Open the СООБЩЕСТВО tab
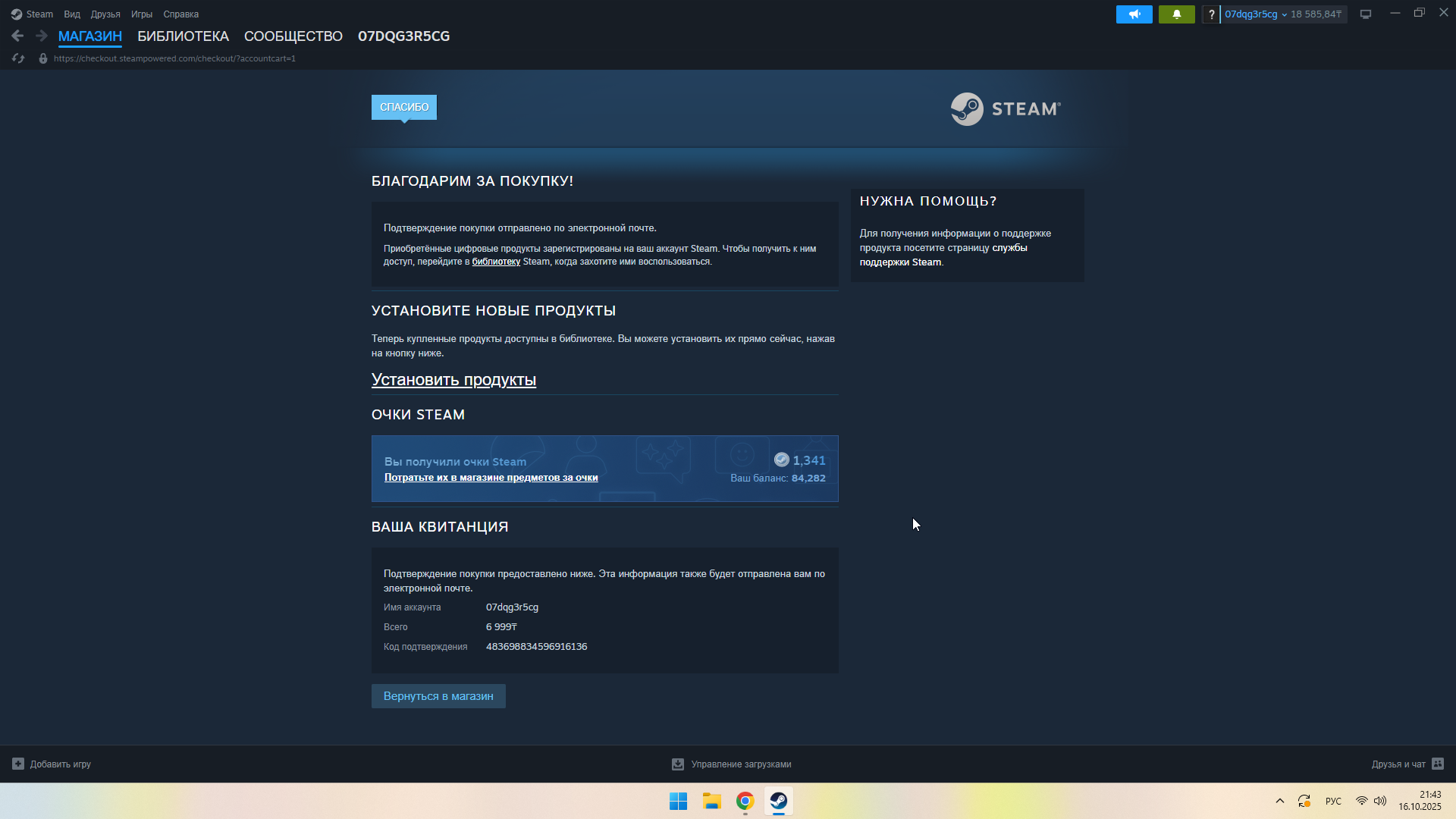1456x819 pixels. point(293,36)
